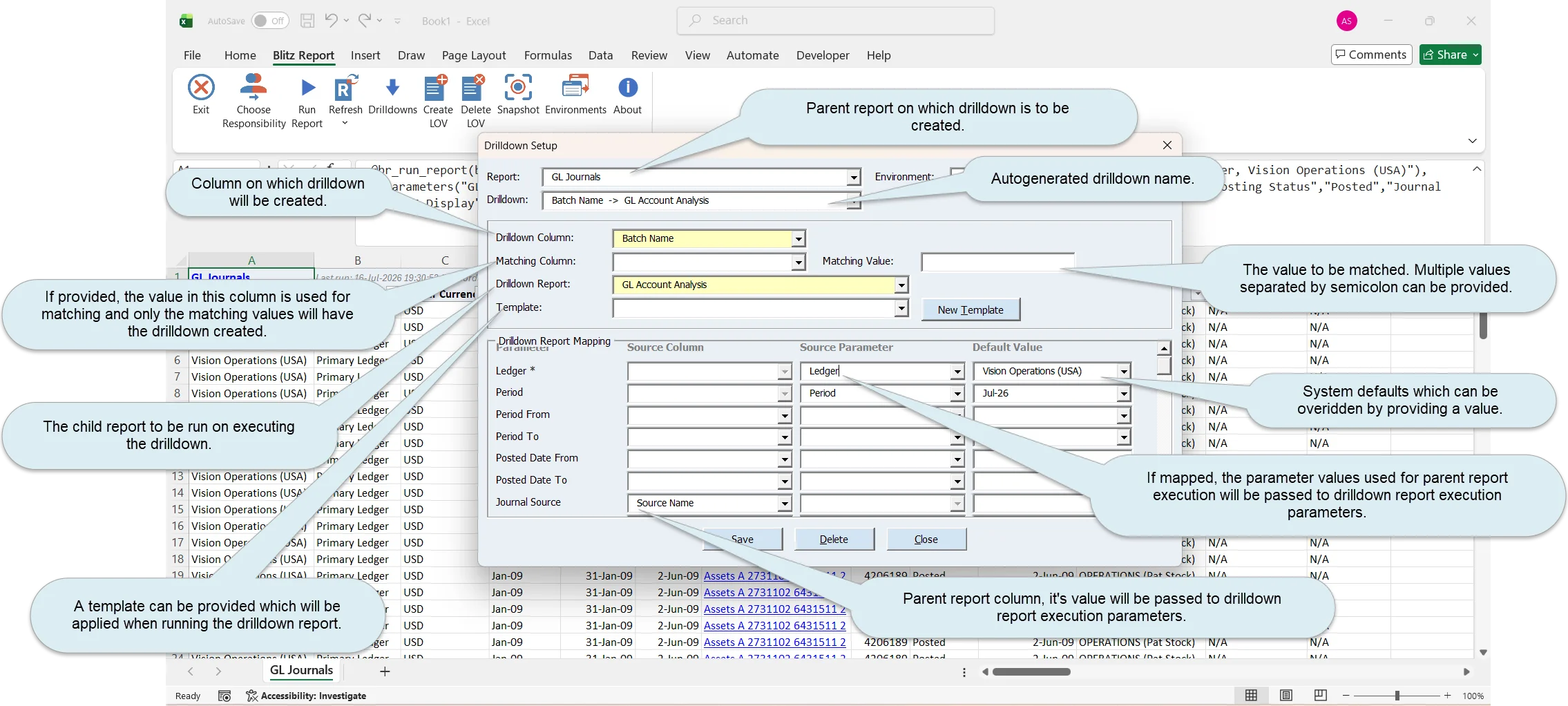Open the Comments pane button
This screenshot has width=1568, height=706.
(1371, 55)
